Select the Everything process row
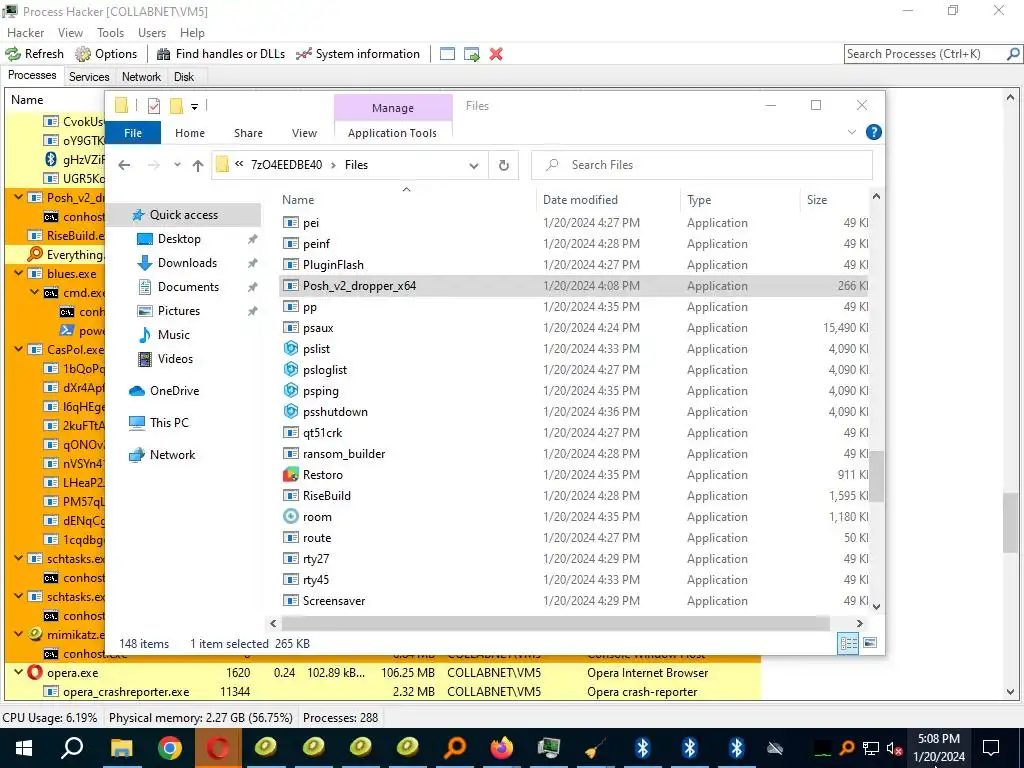 pos(55,255)
